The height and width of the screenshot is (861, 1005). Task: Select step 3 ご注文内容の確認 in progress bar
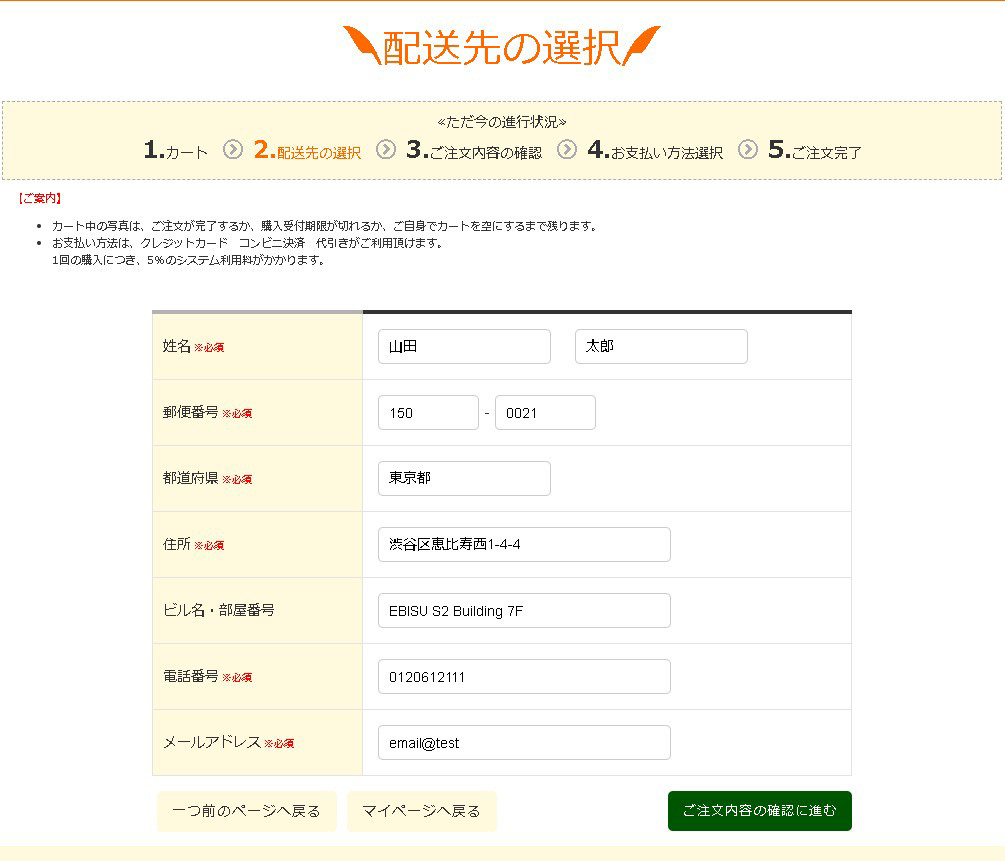[473, 151]
